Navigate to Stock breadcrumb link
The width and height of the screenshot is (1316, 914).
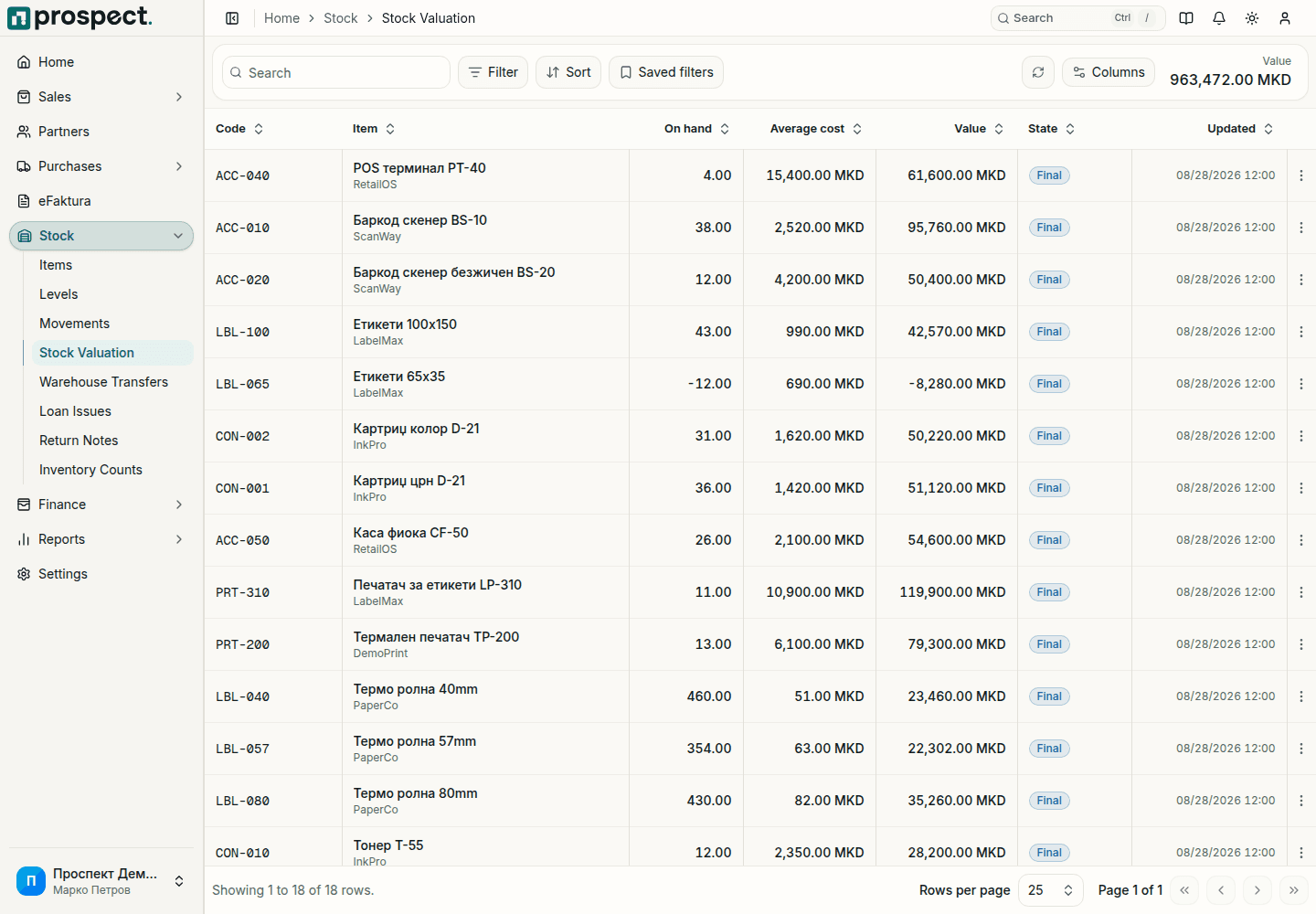tap(341, 18)
